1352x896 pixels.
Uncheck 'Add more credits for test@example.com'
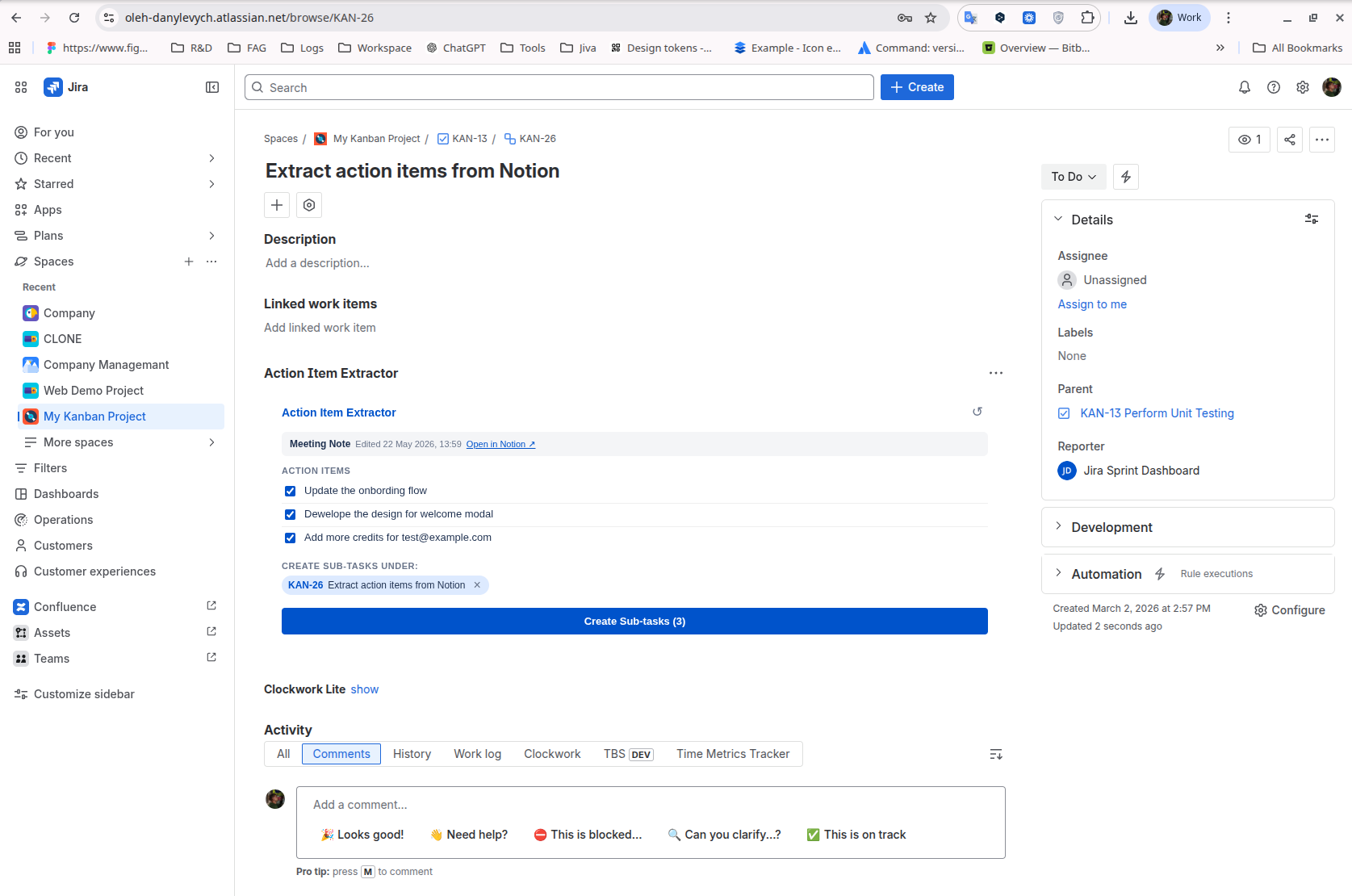pyautogui.click(x=290, y=538)
